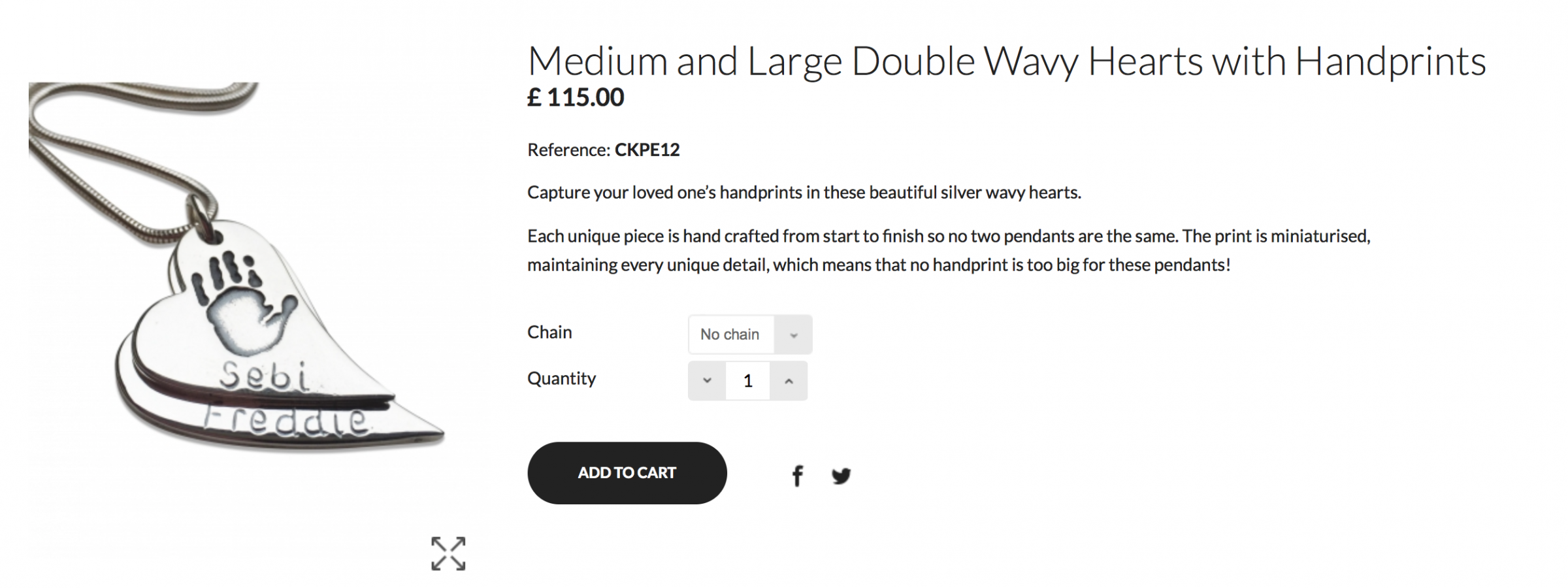Increase quantity with the up chevron
Screen dimensions: 1568x588
coord(789,380)
